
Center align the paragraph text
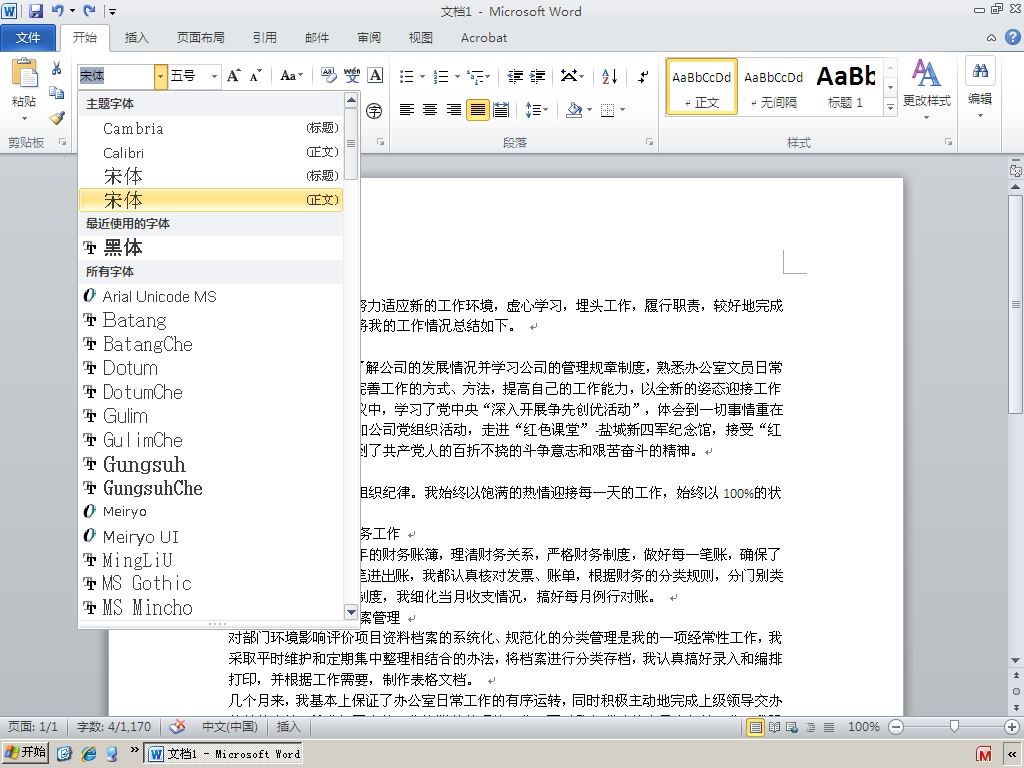pyautogui.click(x=430, y=110)
